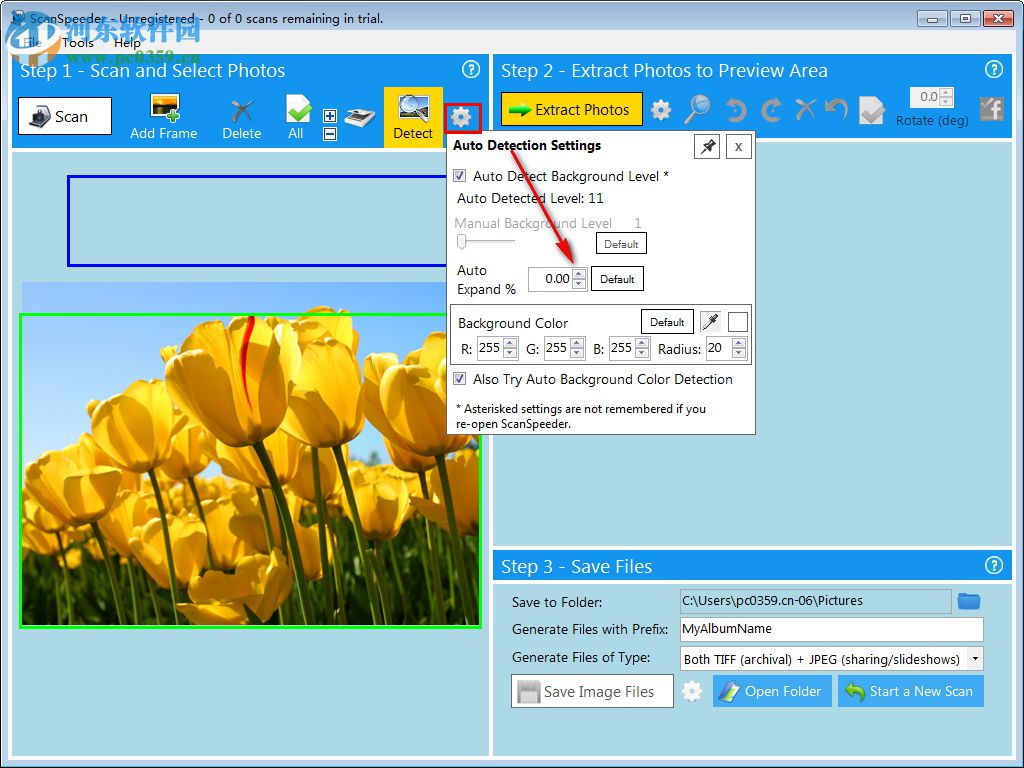This screenshot has width=1024, height=768.
Task: Click Open Folder button
Action: [772, 691]
